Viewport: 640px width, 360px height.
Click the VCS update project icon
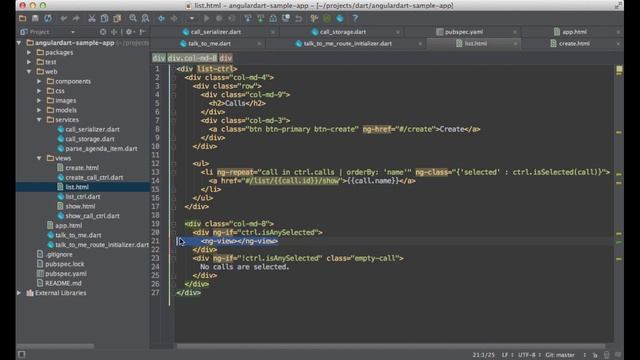click(247, 18)
